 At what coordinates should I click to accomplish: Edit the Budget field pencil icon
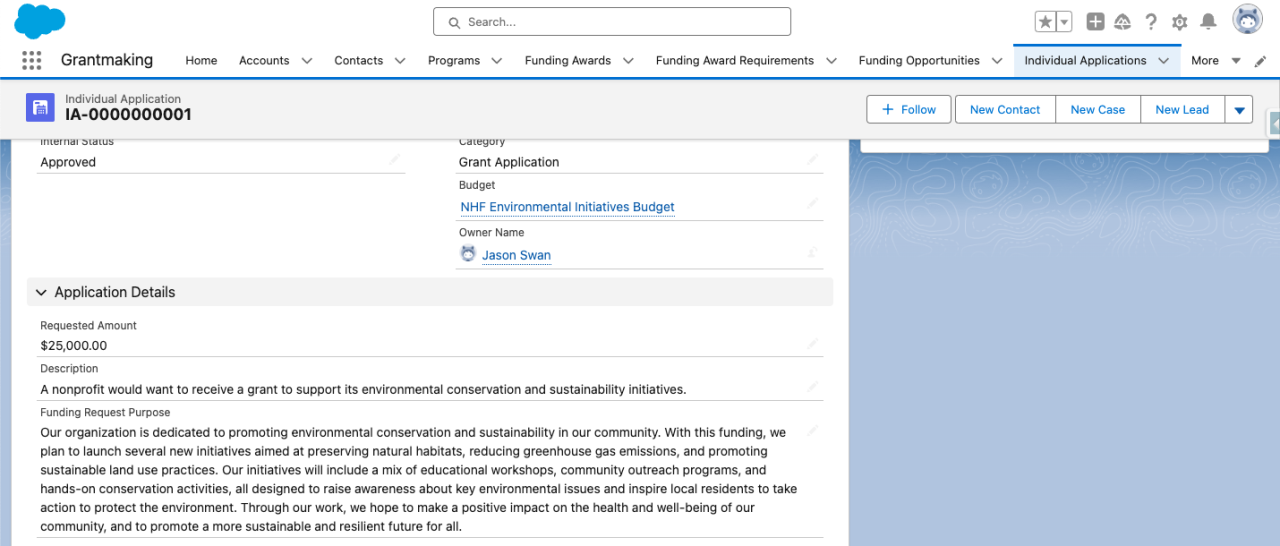[x=813, y=204]
